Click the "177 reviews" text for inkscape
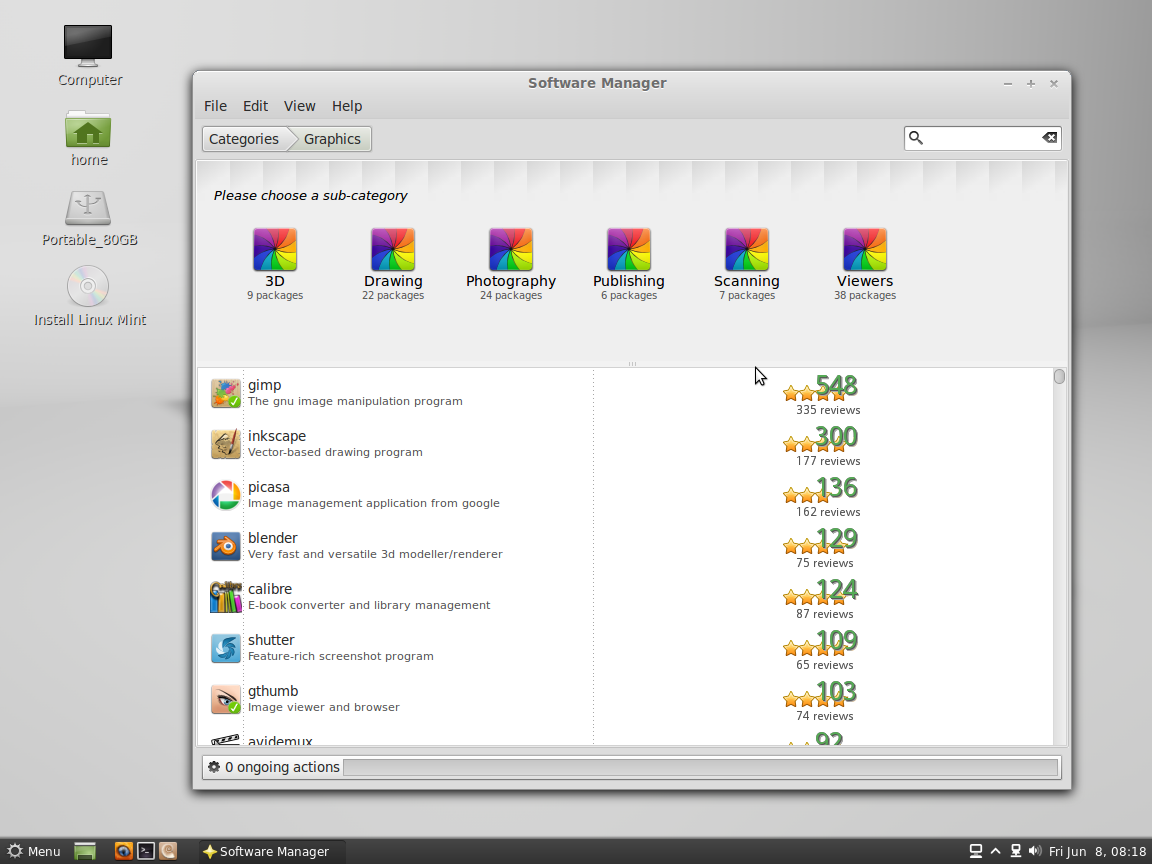Screen dimensions: 1152x864 (828, 461)
